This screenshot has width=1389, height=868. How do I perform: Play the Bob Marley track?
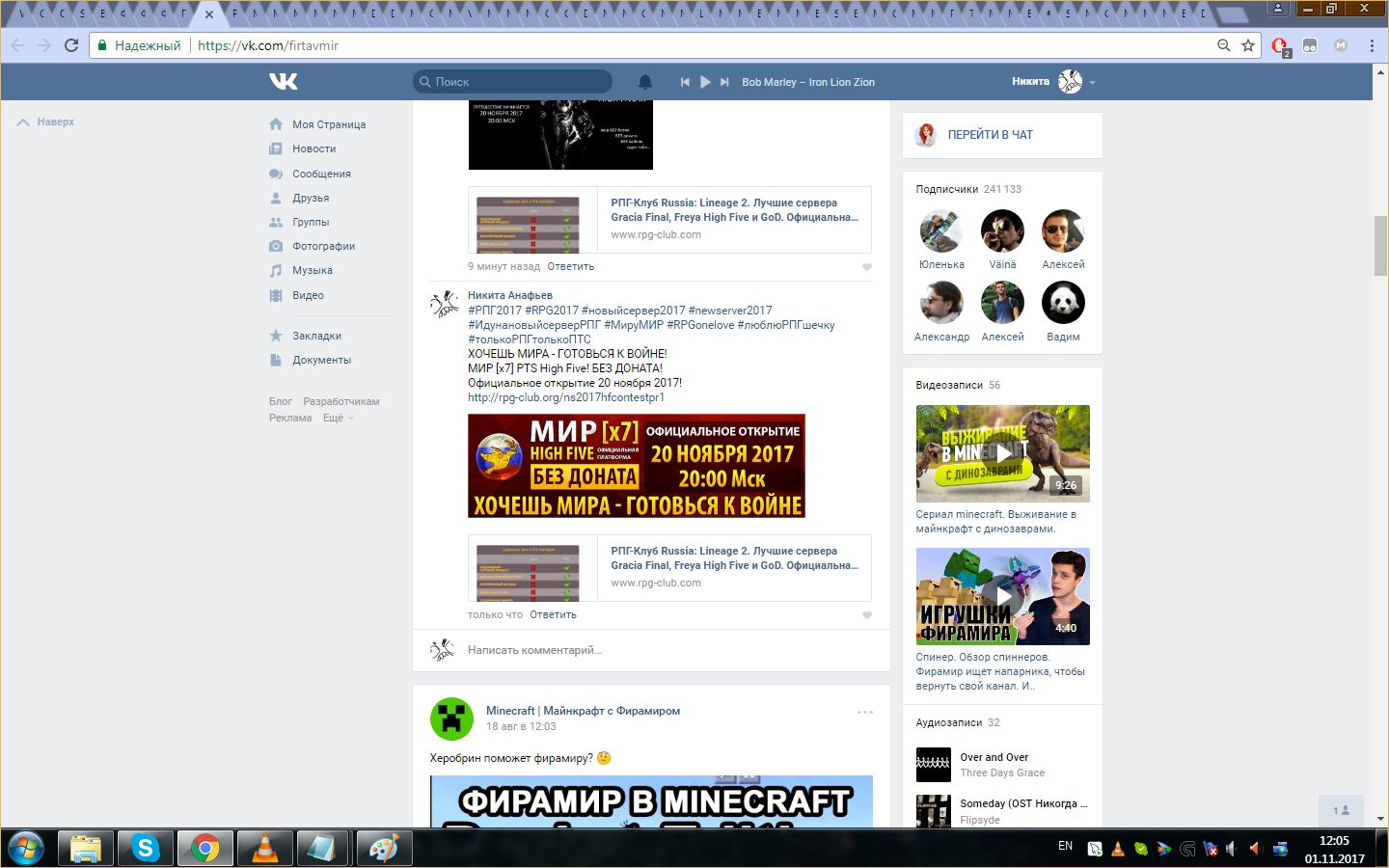tap(705, 82)
